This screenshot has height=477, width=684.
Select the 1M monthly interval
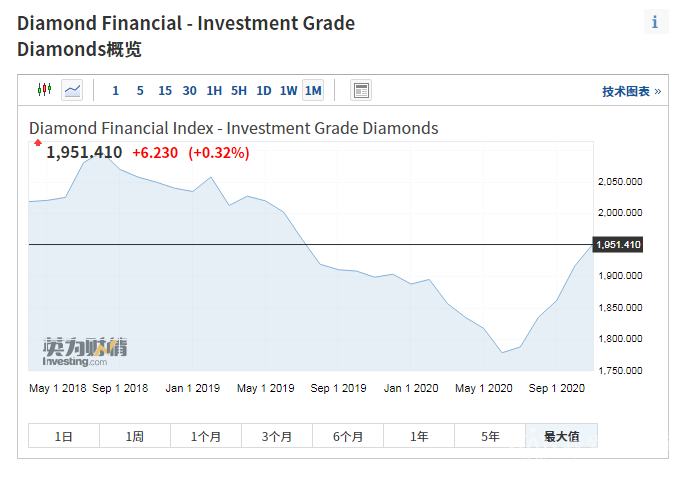(x=313, y=91)
